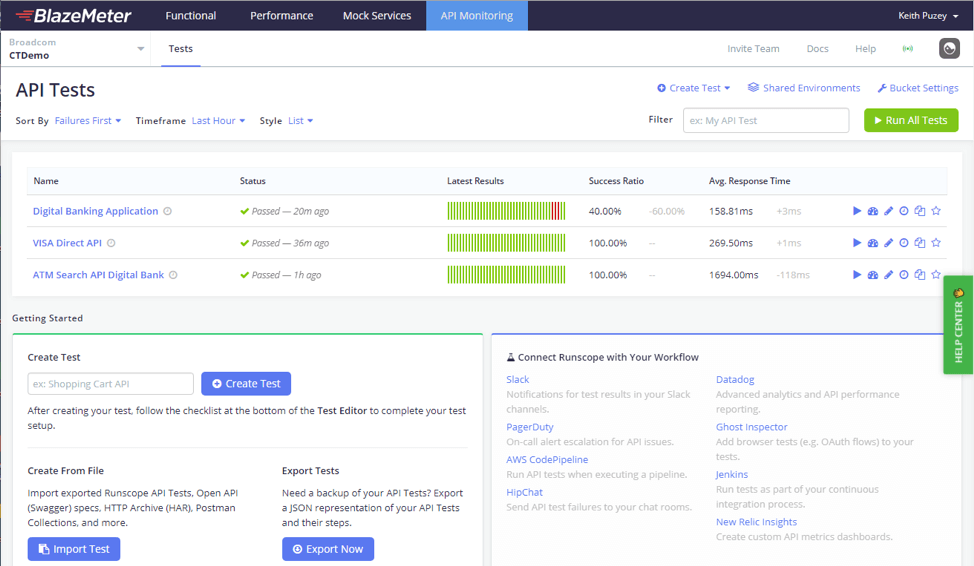Click VISA Direct API latest results bar
The image size is (974, 566).
click(506, 243)
